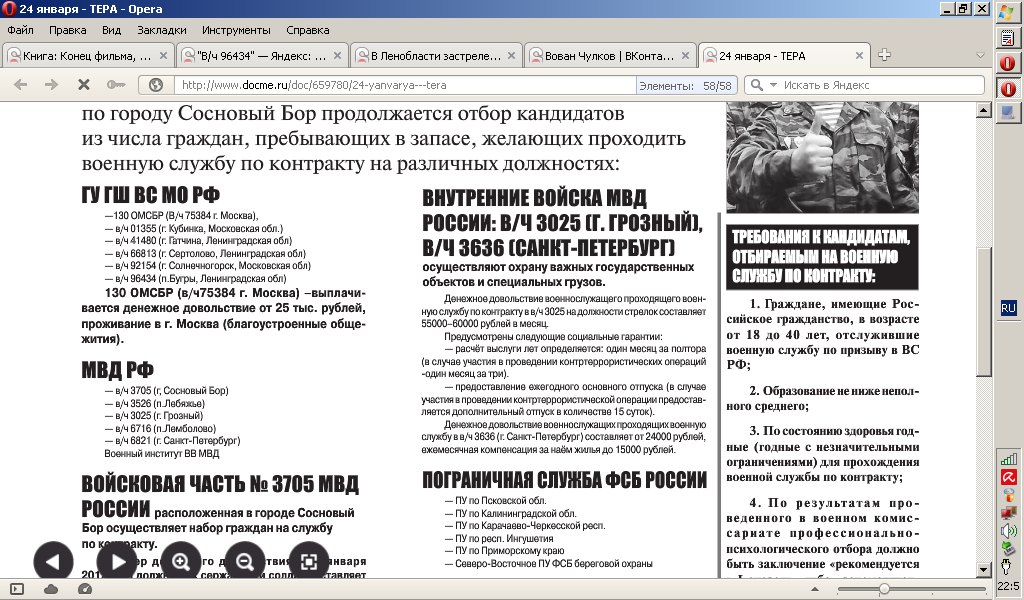This screenshot has height=600, width=1024.
Task: Toggle the Opera side panel from the status bar
Action: coord(17,589)
